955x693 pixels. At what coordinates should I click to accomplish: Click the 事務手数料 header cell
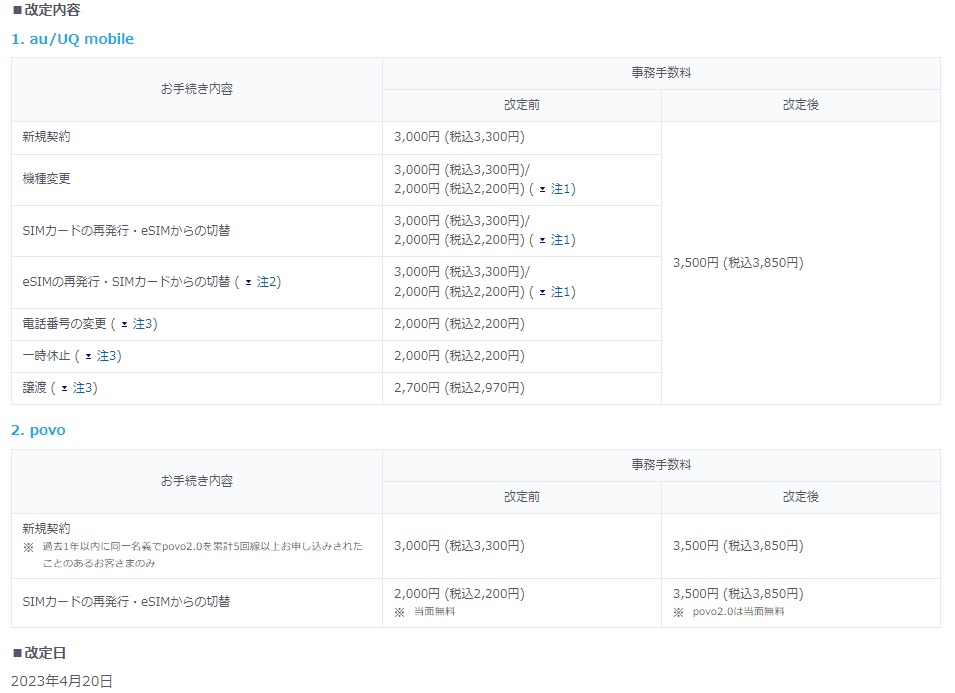(661, 72)
